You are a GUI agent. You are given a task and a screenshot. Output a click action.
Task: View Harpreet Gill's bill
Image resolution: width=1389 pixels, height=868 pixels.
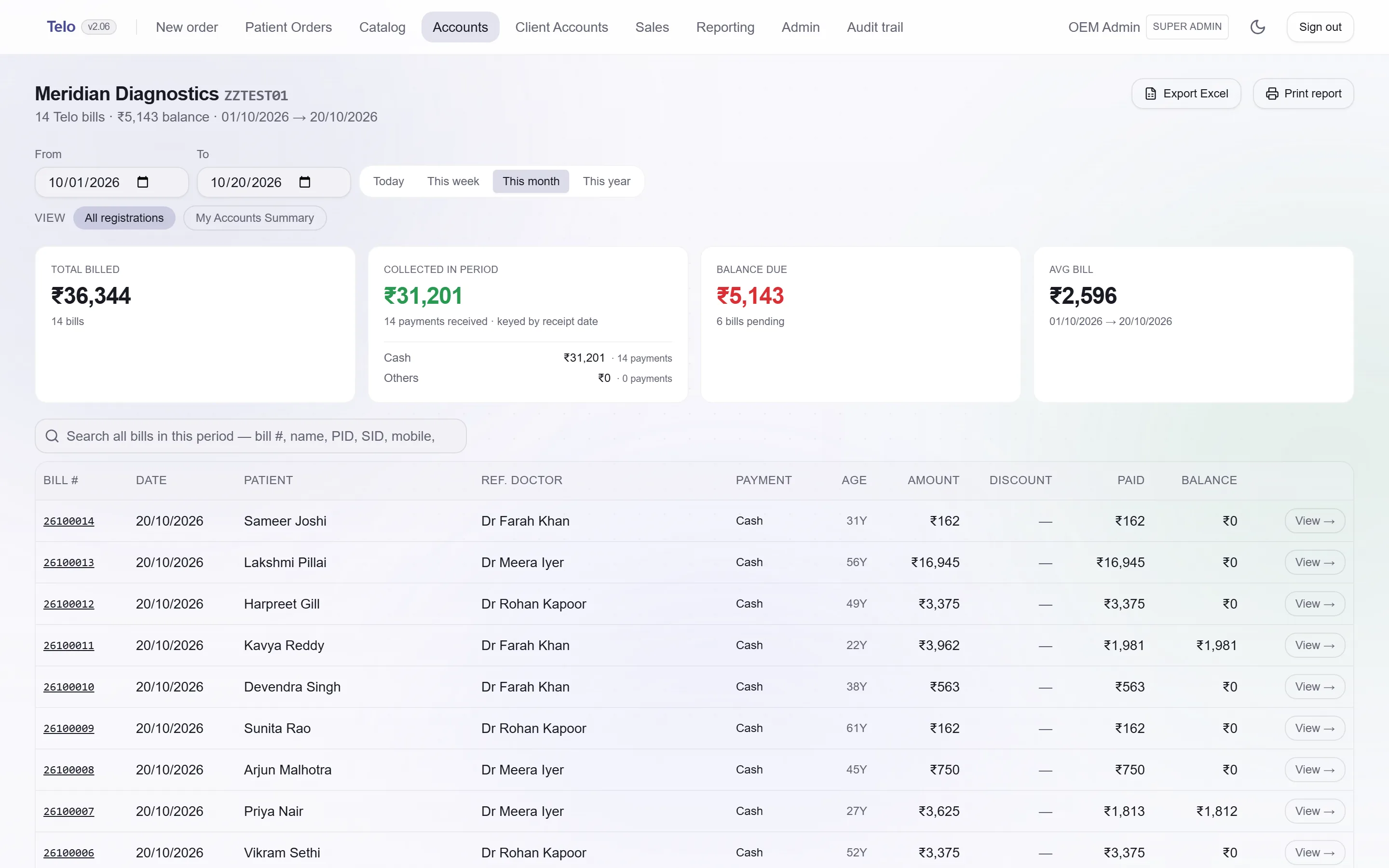[x=1314, y=604]
